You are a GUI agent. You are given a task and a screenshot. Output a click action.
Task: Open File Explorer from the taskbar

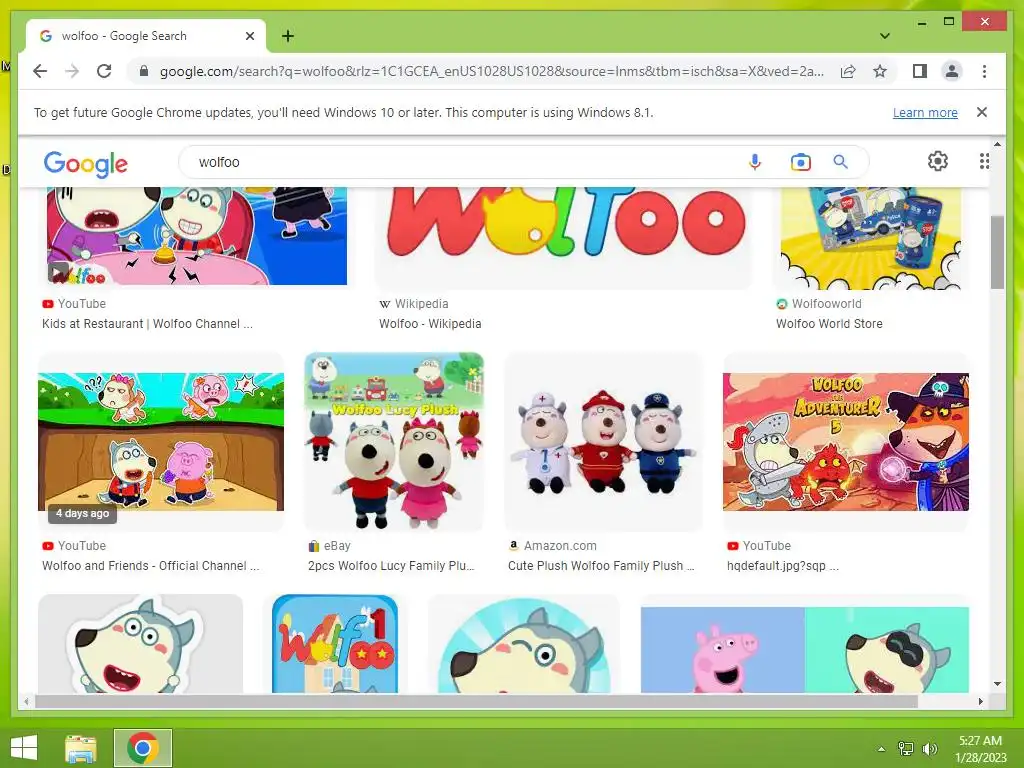click(x=81, y=748)
